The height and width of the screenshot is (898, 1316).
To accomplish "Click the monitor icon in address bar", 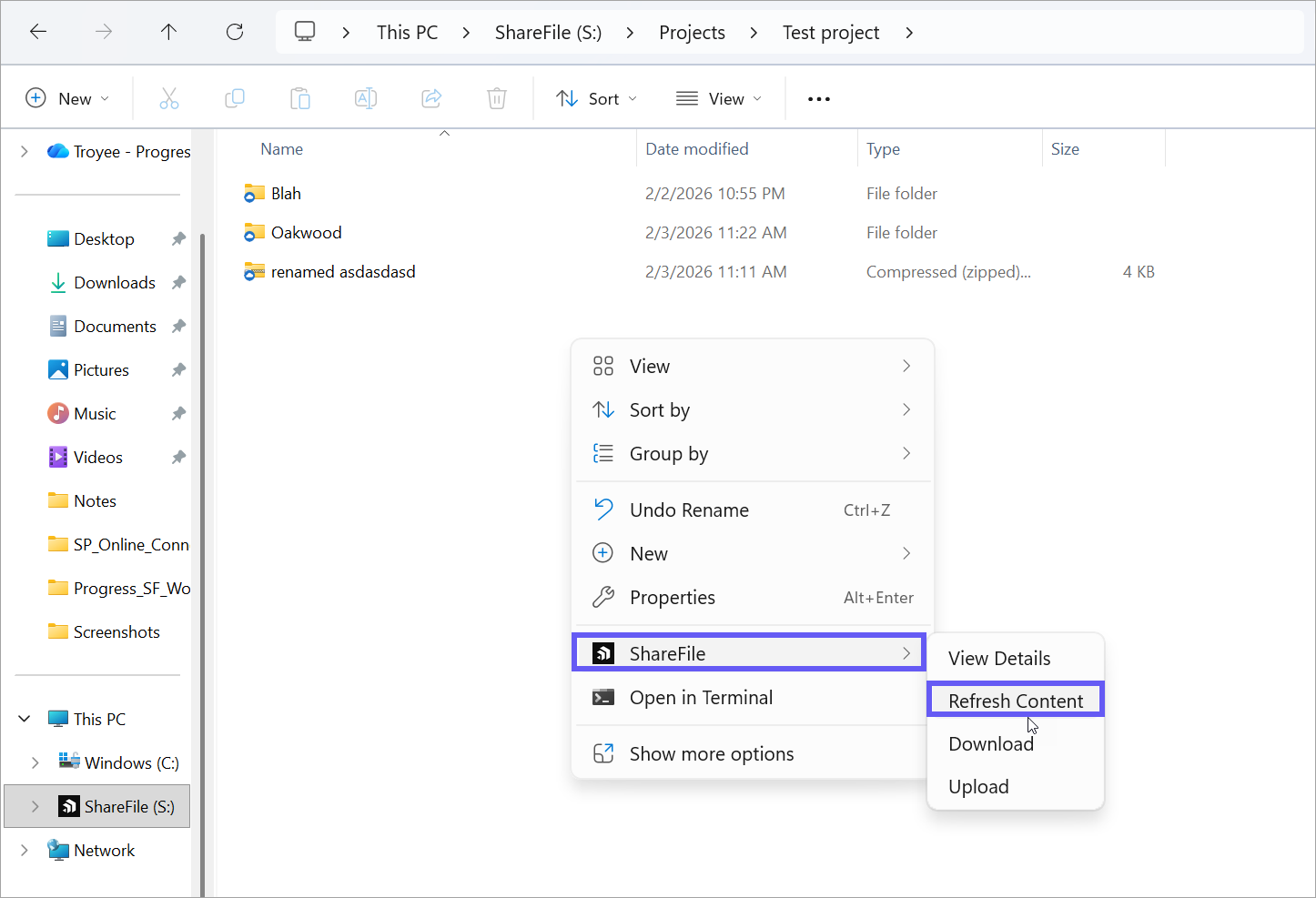I will coord(305,32).
